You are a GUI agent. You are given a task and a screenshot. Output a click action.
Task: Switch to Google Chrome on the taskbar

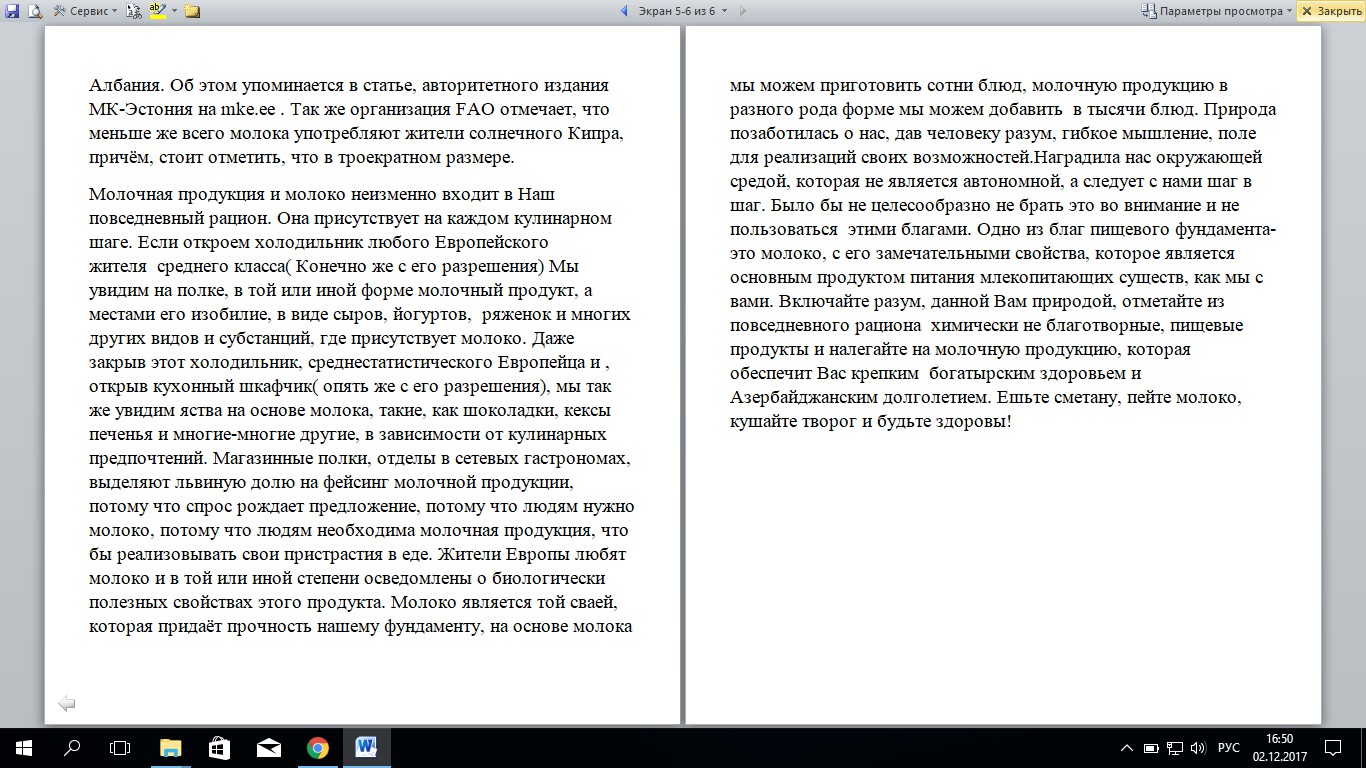coord(317,748)
